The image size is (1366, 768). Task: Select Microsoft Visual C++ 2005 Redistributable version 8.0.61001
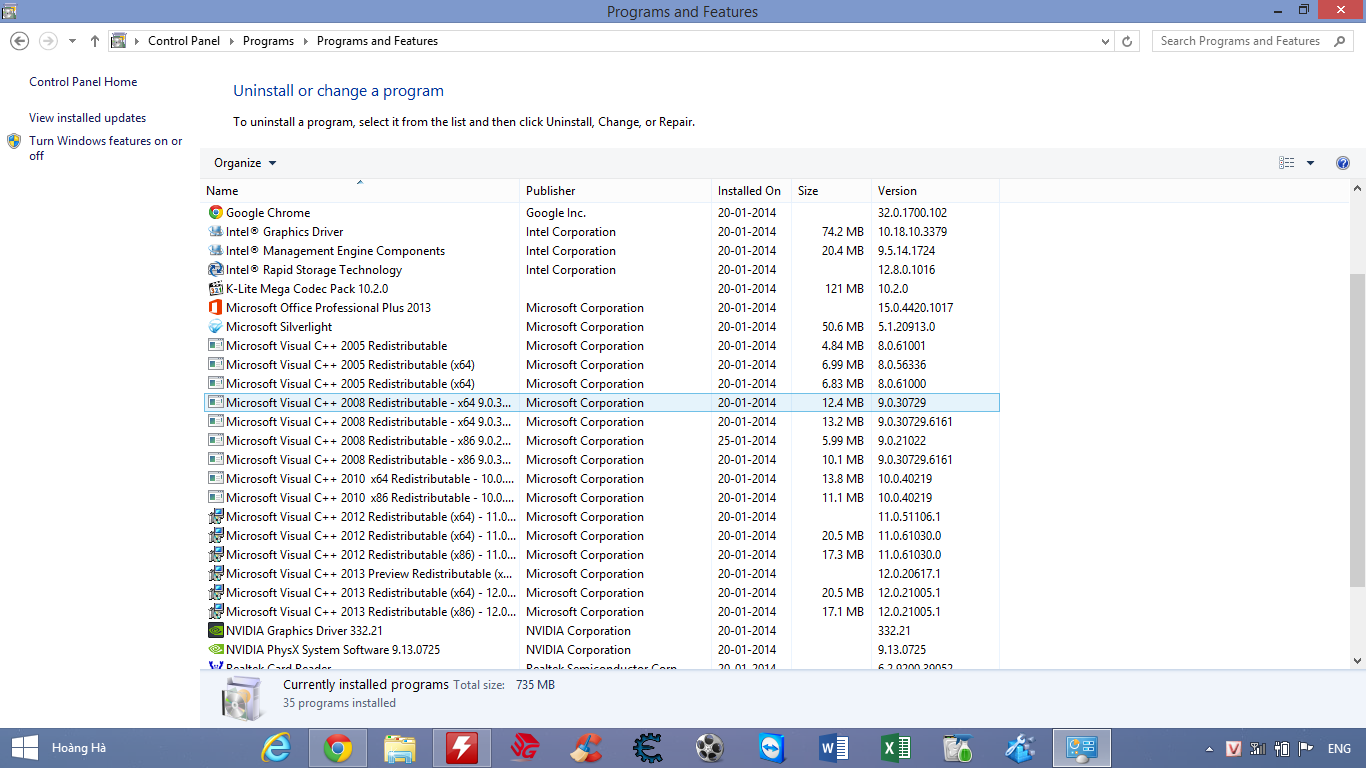(601, 345)
